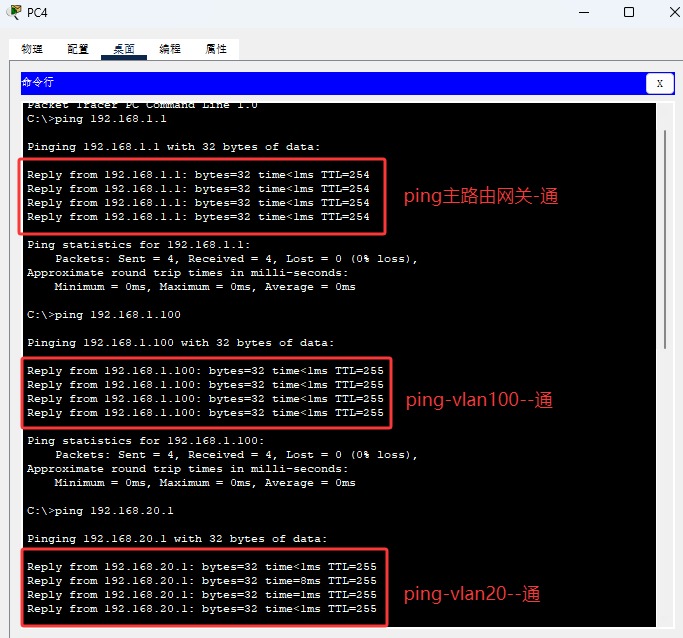Switch to the 物理 tab

tap(32, 49)
